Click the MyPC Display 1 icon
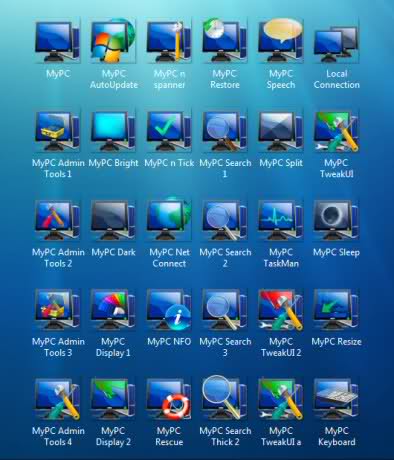 click(x=113, y=309)
